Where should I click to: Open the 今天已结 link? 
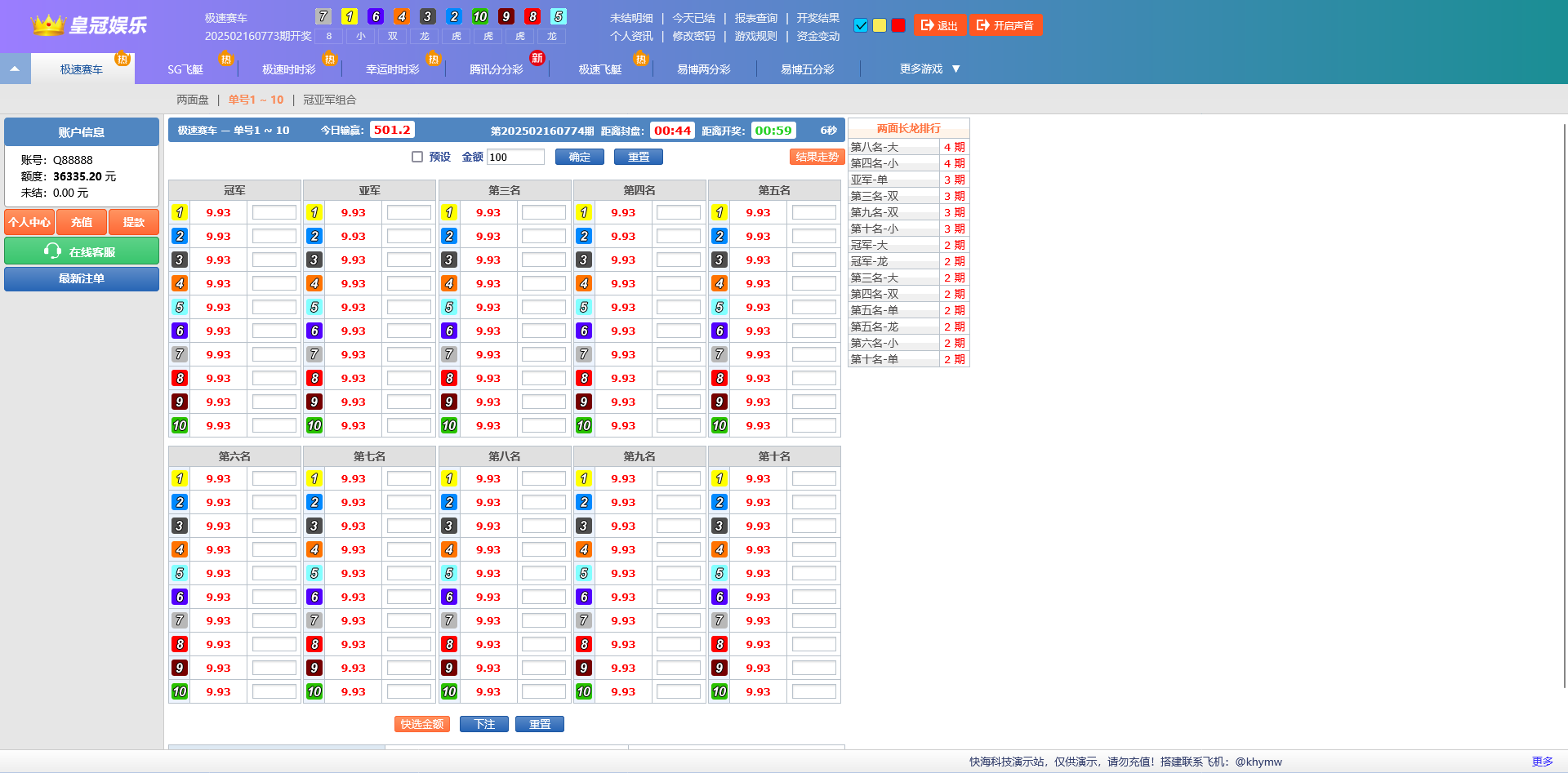(693, 18)
